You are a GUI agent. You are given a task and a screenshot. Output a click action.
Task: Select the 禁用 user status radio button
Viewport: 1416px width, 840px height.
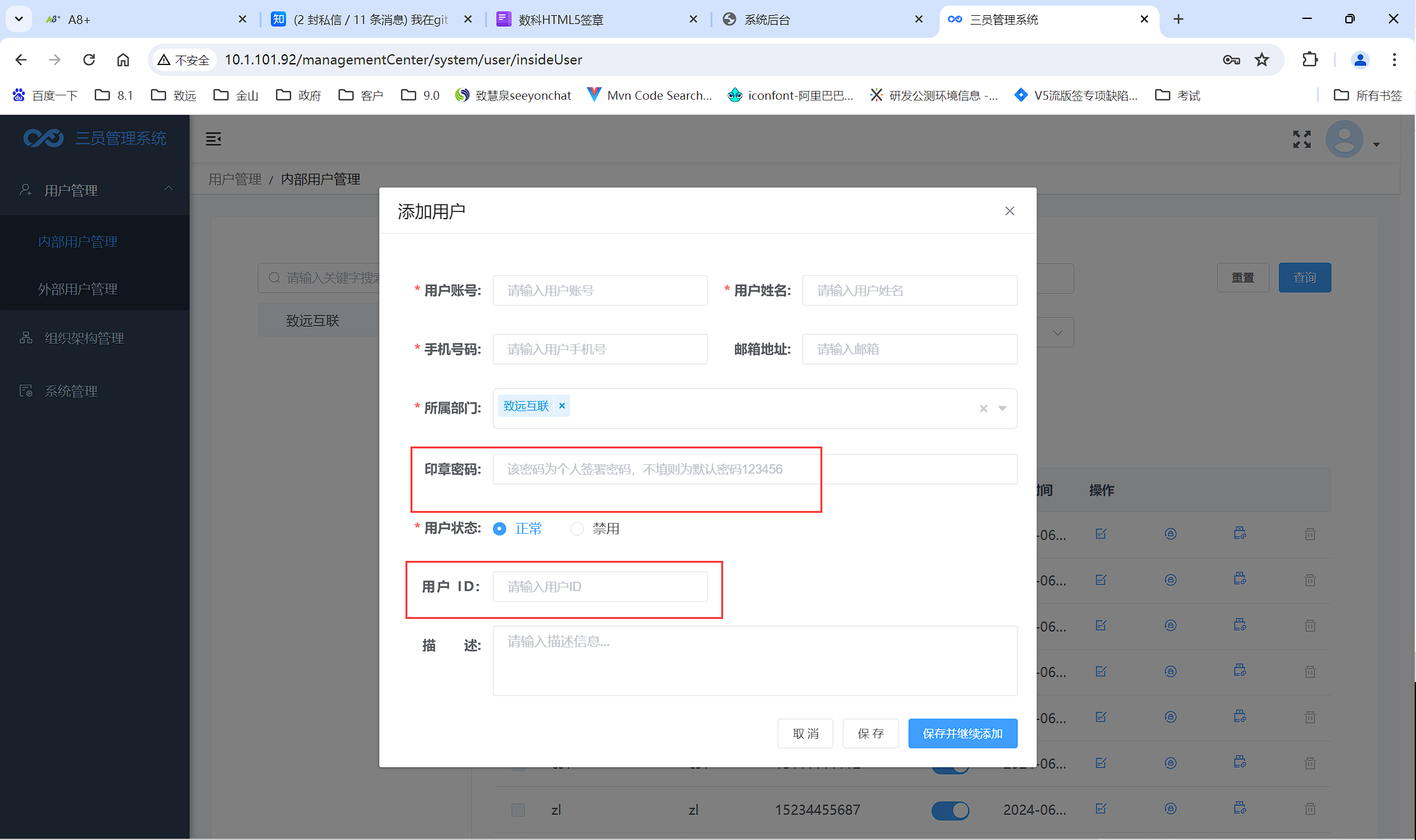[577, 529]
